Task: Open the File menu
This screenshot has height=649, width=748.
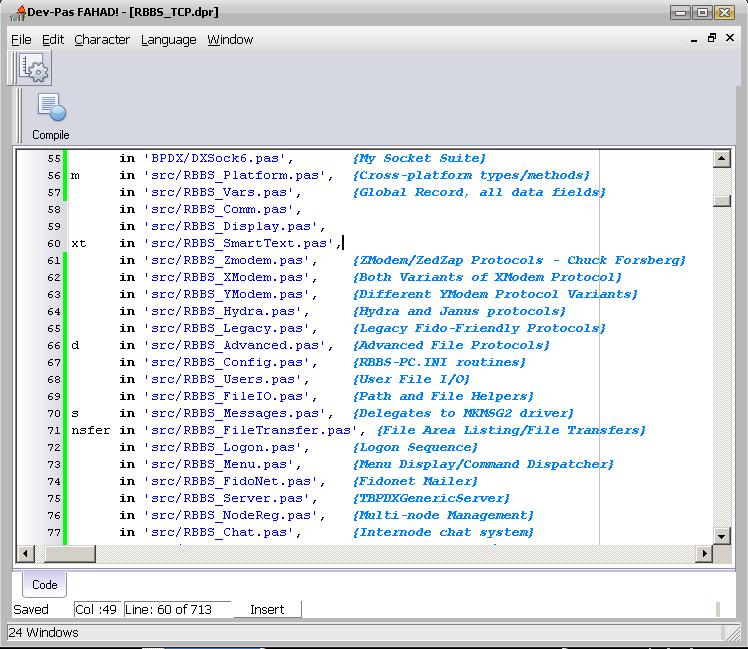Action: pos(21,40)
